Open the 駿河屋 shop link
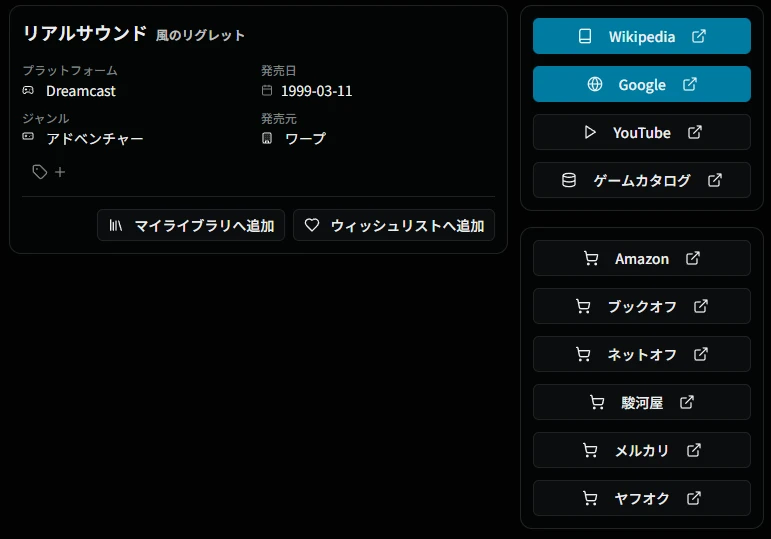 [x=642, y=402]
